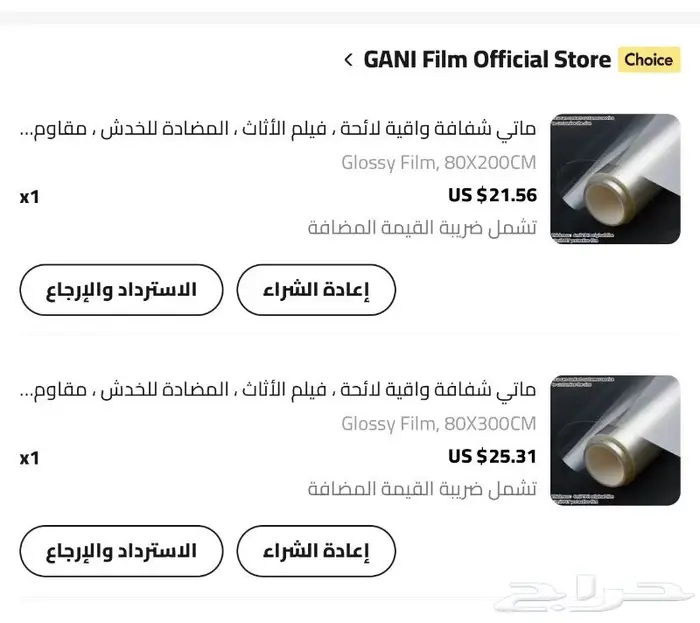Click the x1 quantity of the $25.31 item

29,458
